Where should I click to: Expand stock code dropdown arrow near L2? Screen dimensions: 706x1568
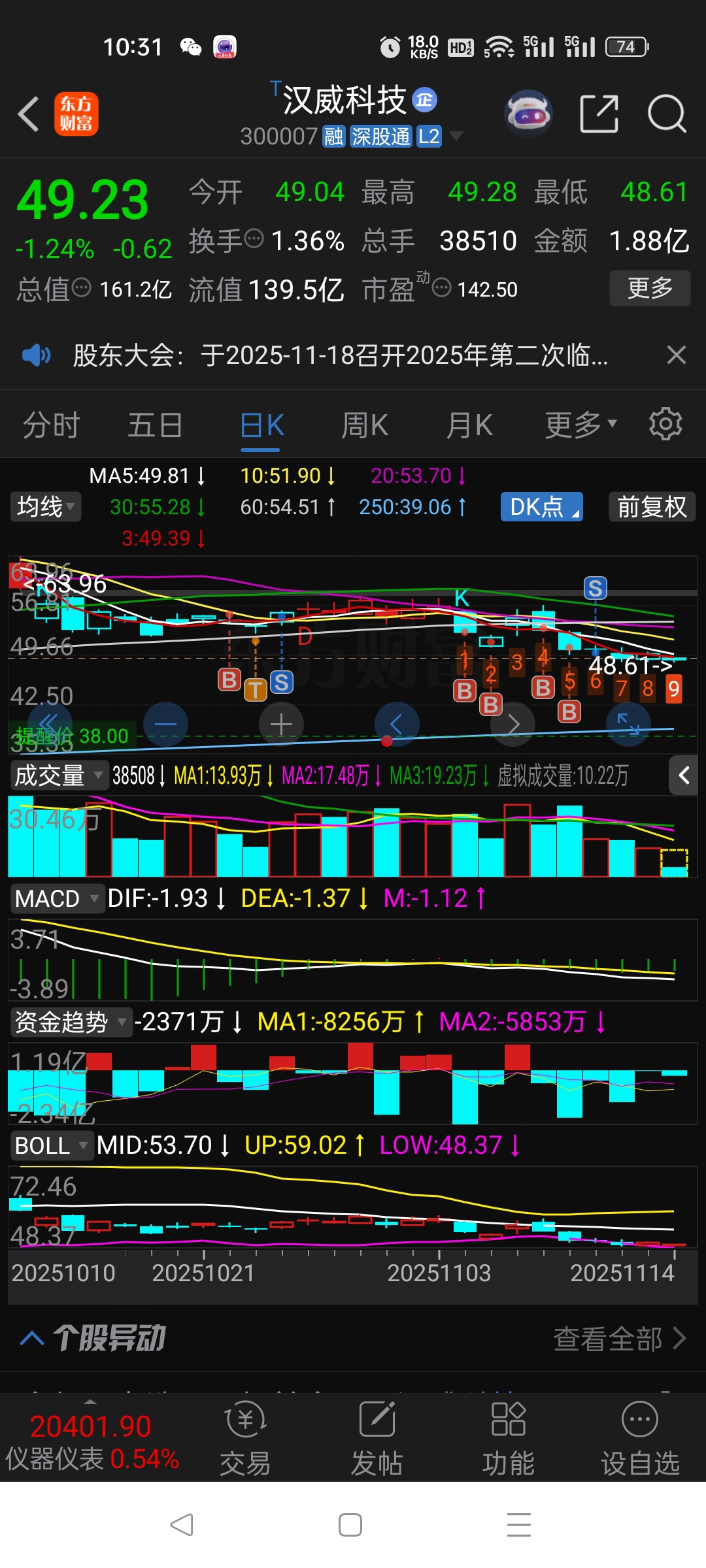pos(456,136)
